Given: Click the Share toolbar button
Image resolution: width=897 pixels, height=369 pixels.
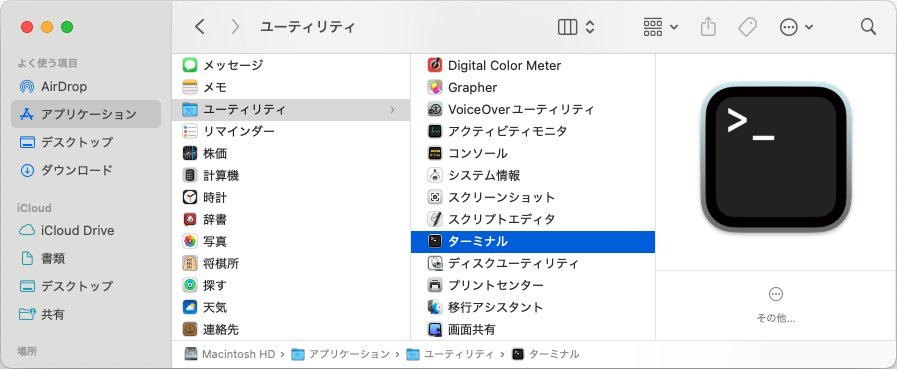Looking at the screenshot, I should (708, 27).
